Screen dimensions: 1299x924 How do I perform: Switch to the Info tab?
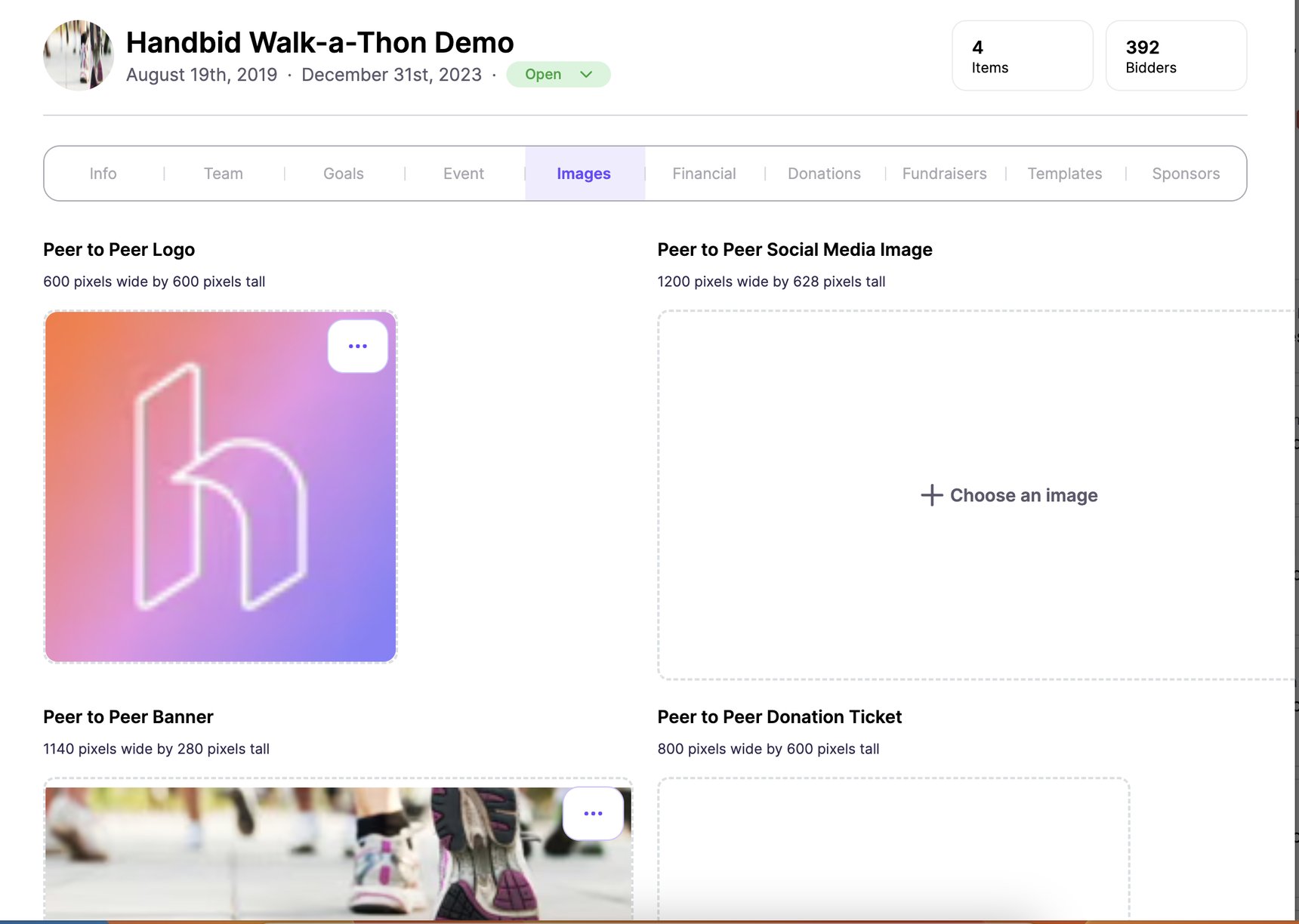[x=103, y=174]
